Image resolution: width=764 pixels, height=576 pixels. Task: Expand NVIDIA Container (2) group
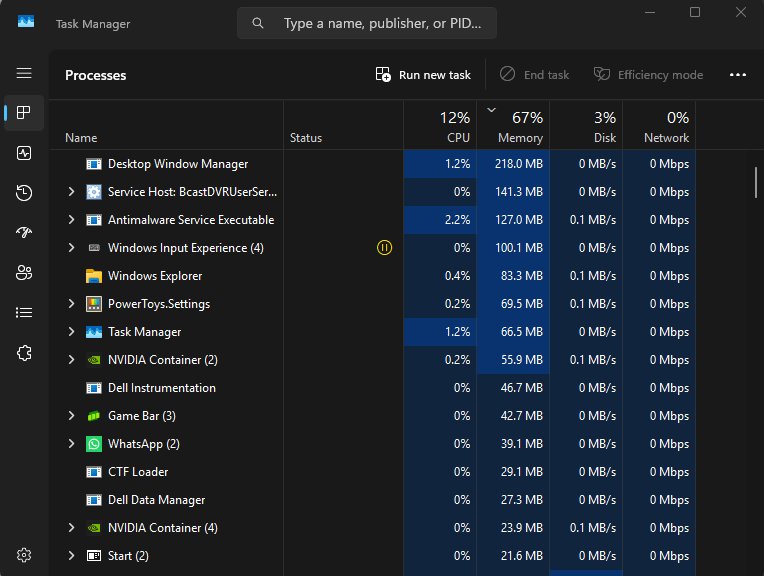[72, 360]
